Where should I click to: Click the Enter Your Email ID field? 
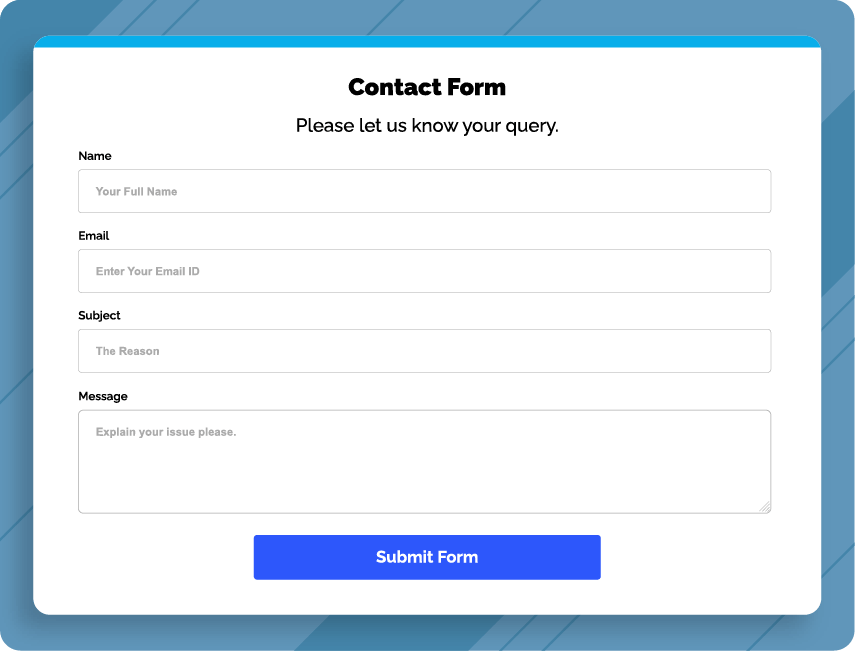(424, 271)
